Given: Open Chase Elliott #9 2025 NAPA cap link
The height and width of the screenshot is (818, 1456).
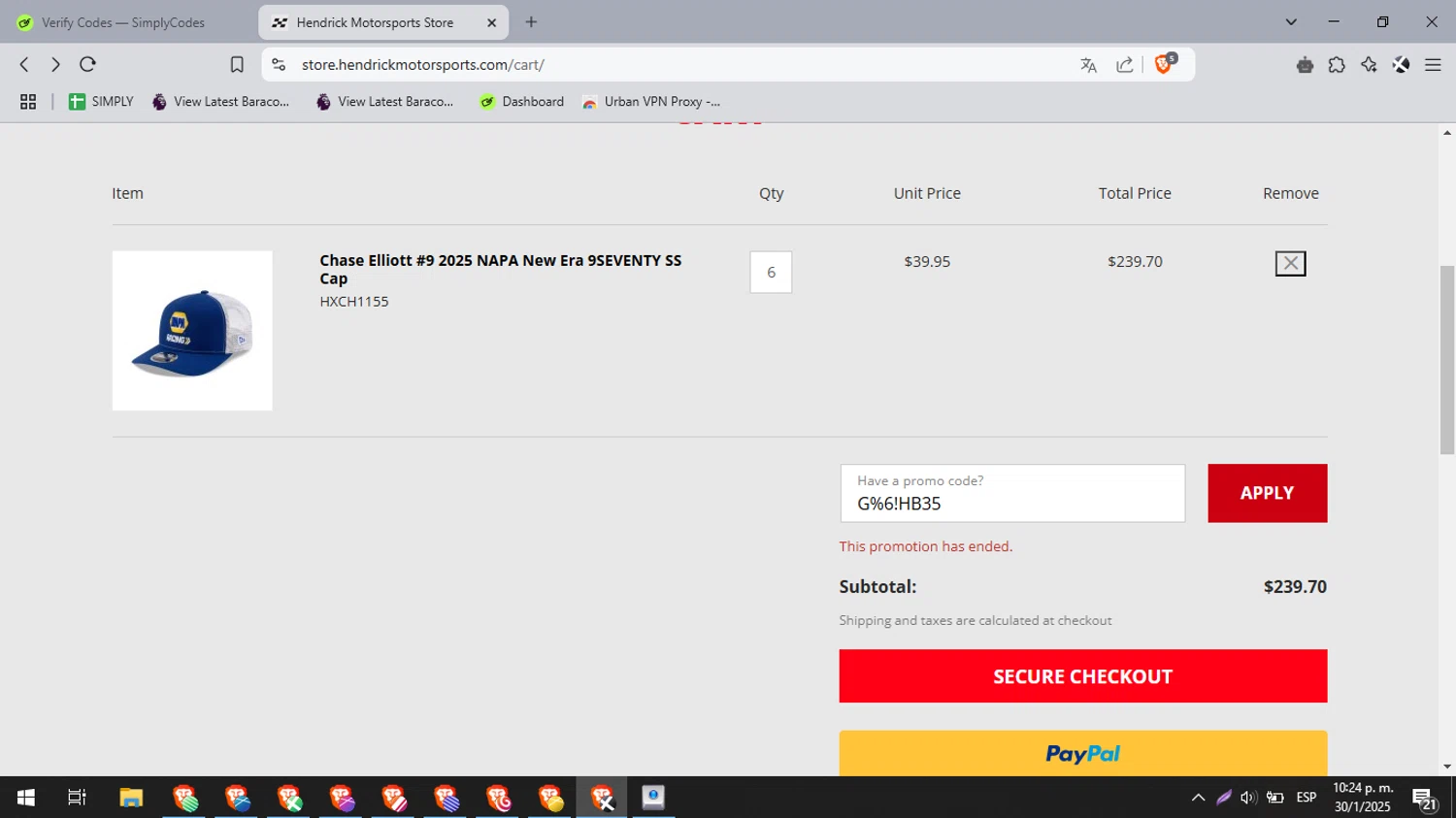Looking at the screenshot, I should pyautogui.click(x=501, y=270).
